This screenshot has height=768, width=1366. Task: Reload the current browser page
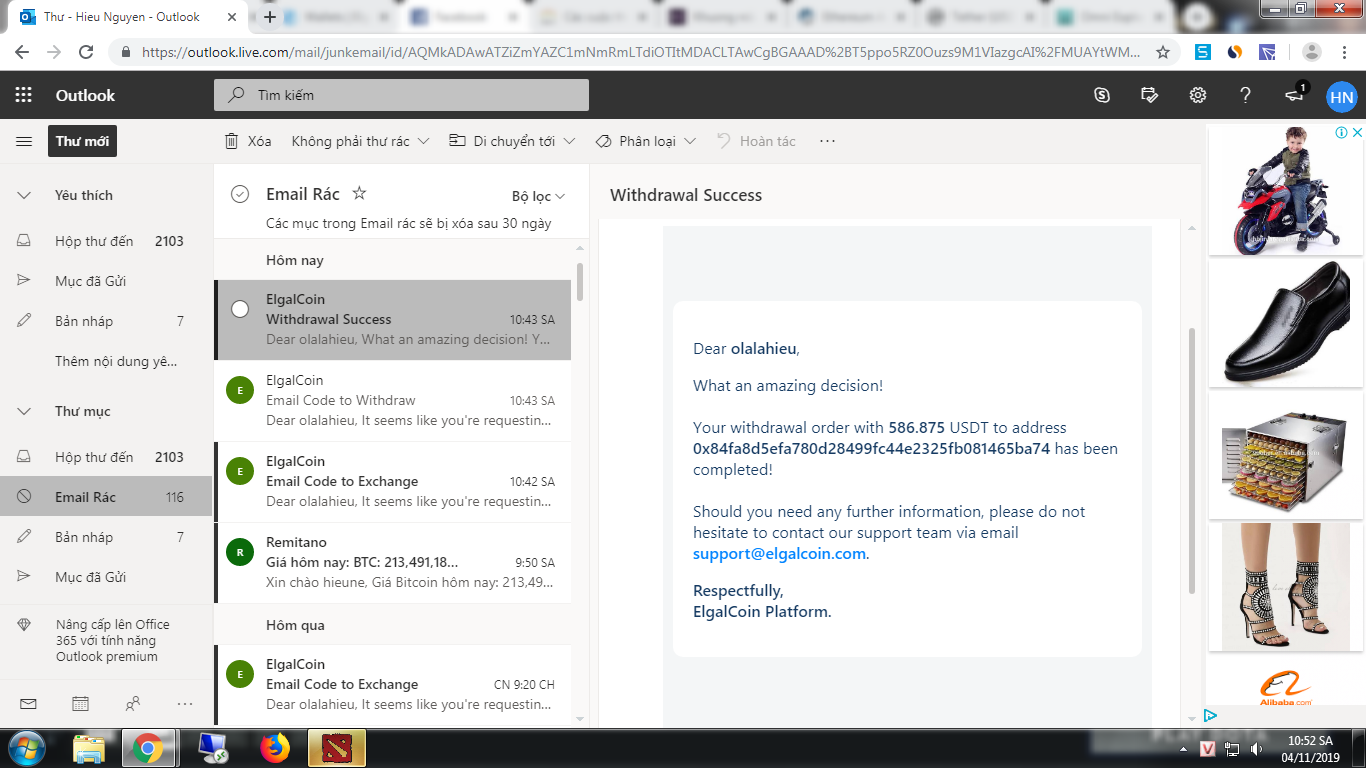click(86, 52)
